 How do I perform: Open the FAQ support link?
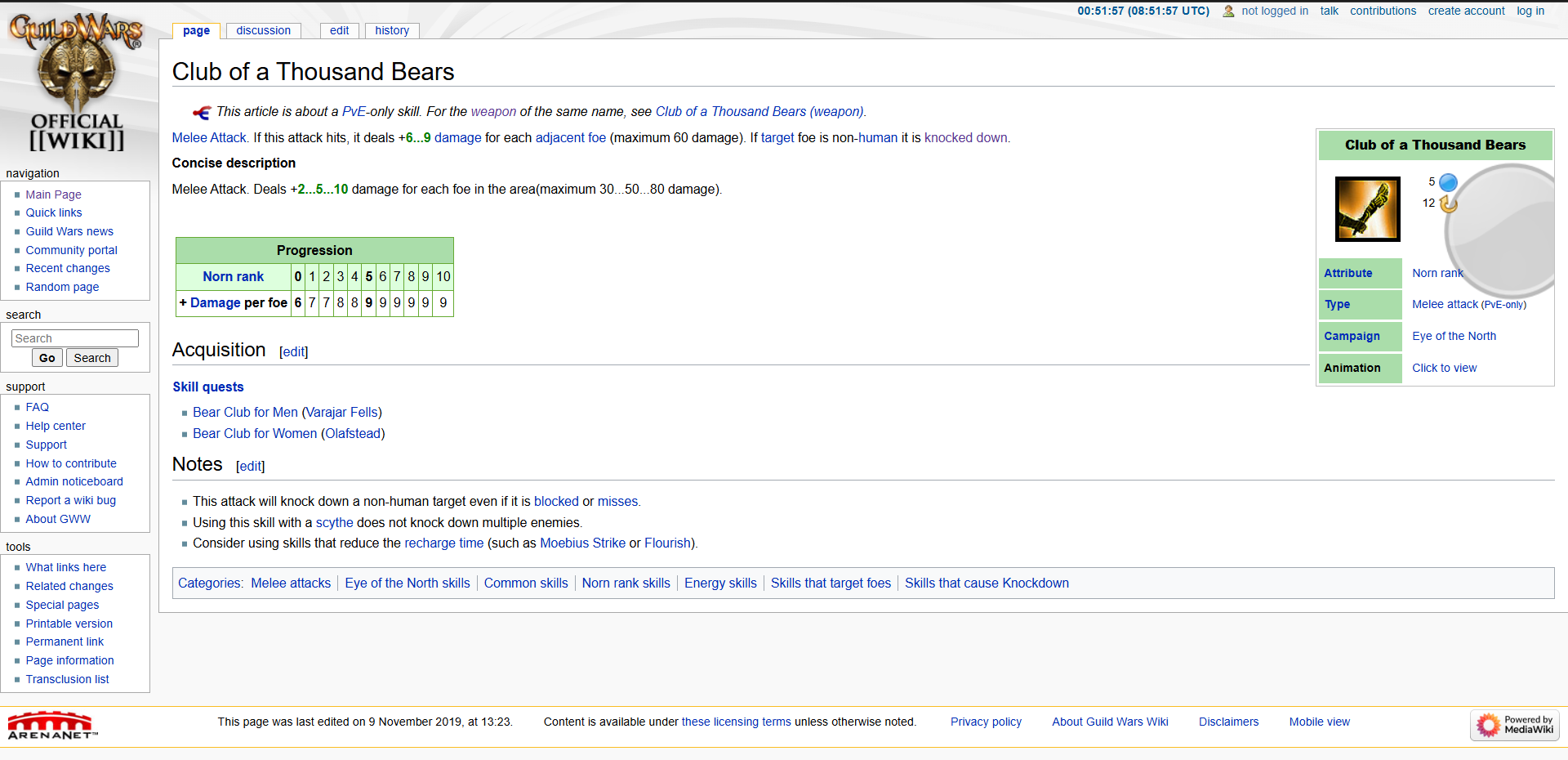37,407
